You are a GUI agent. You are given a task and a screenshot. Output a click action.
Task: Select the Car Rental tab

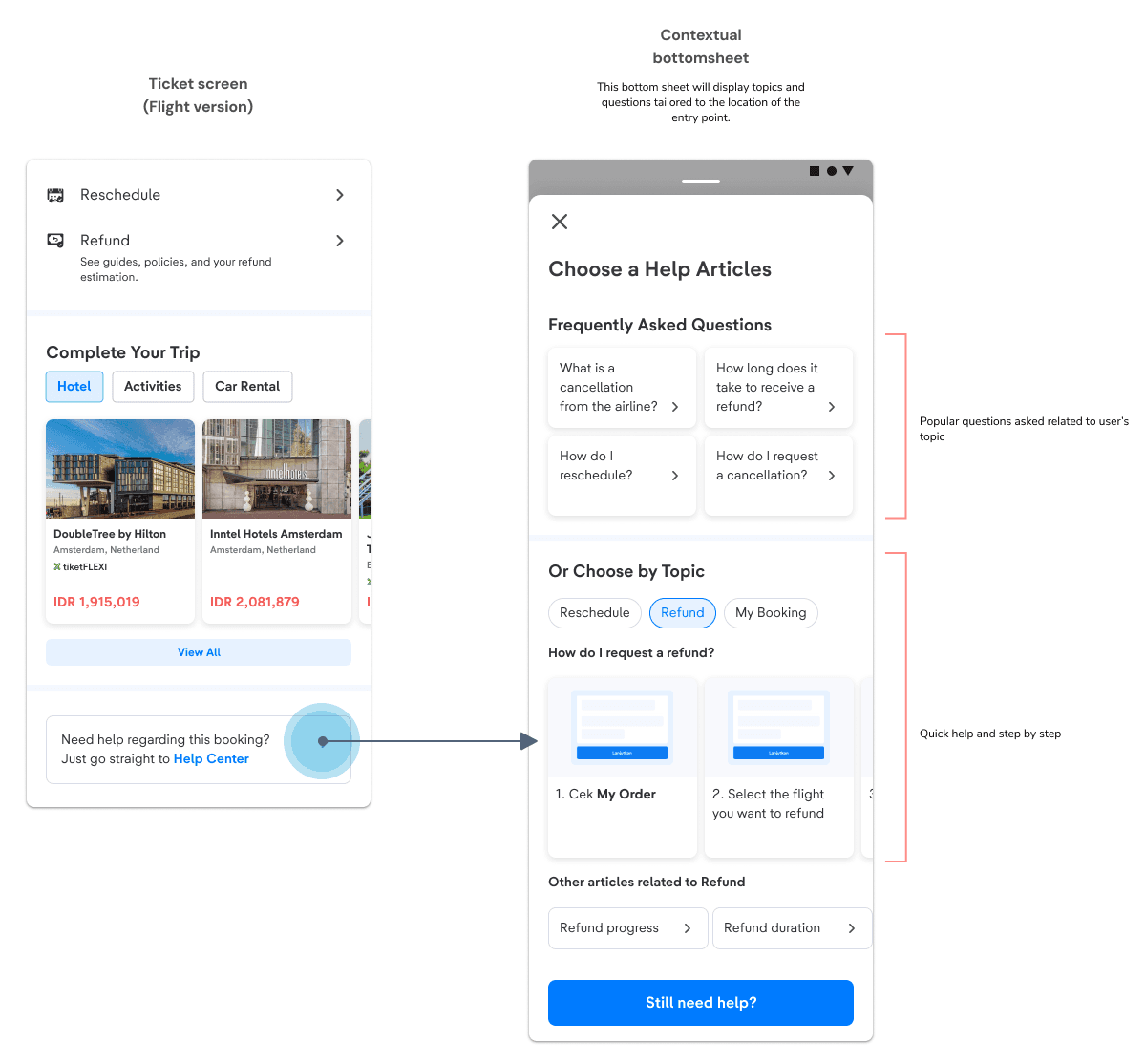(247, 386)
